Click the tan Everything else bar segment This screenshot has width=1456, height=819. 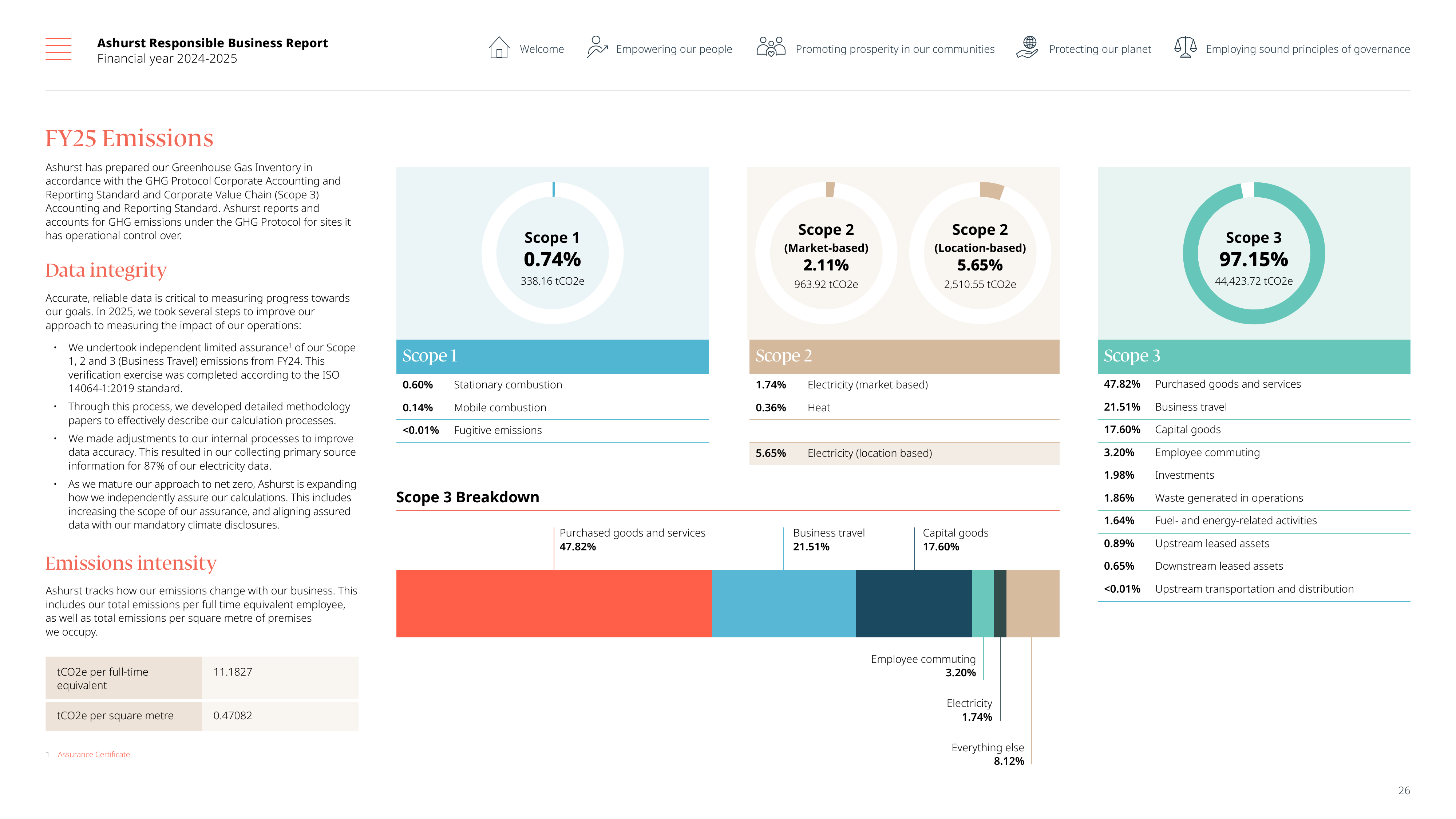[1033, 603]
